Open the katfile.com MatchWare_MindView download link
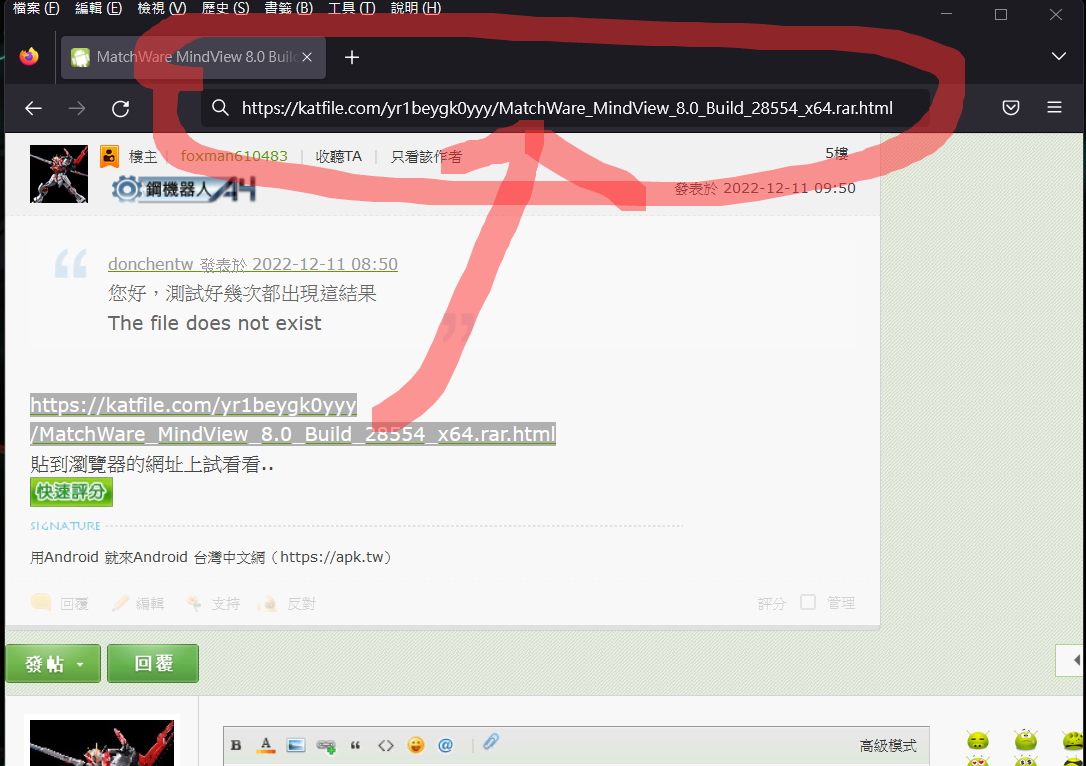The image size is (1086, 766). pos(292,420)
